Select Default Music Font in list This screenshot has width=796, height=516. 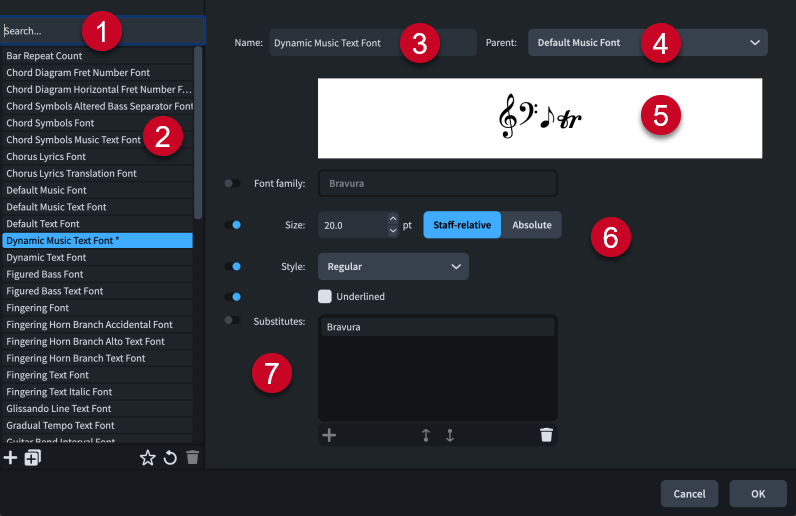point(97,190)
